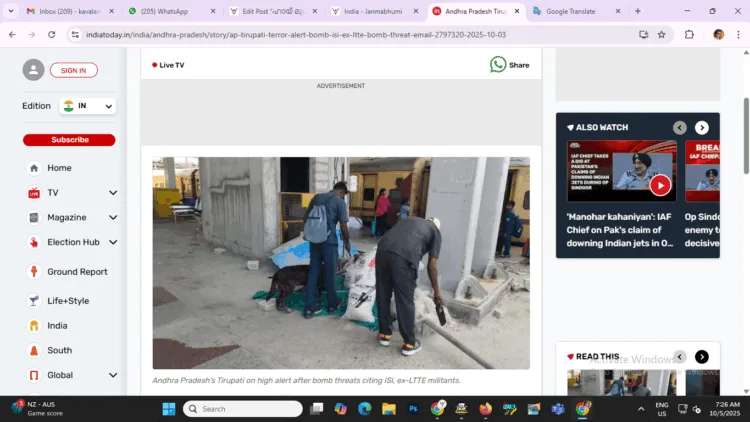Open the Live TV link

coord(168,65)
